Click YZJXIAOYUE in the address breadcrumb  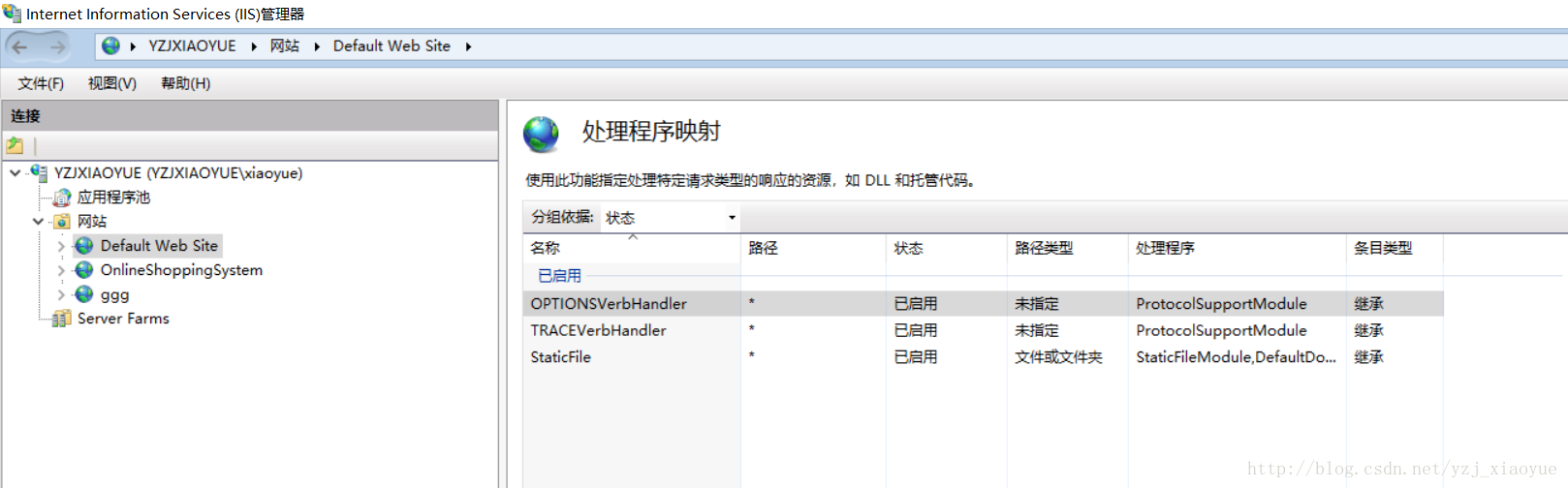[x=192, y=46]
